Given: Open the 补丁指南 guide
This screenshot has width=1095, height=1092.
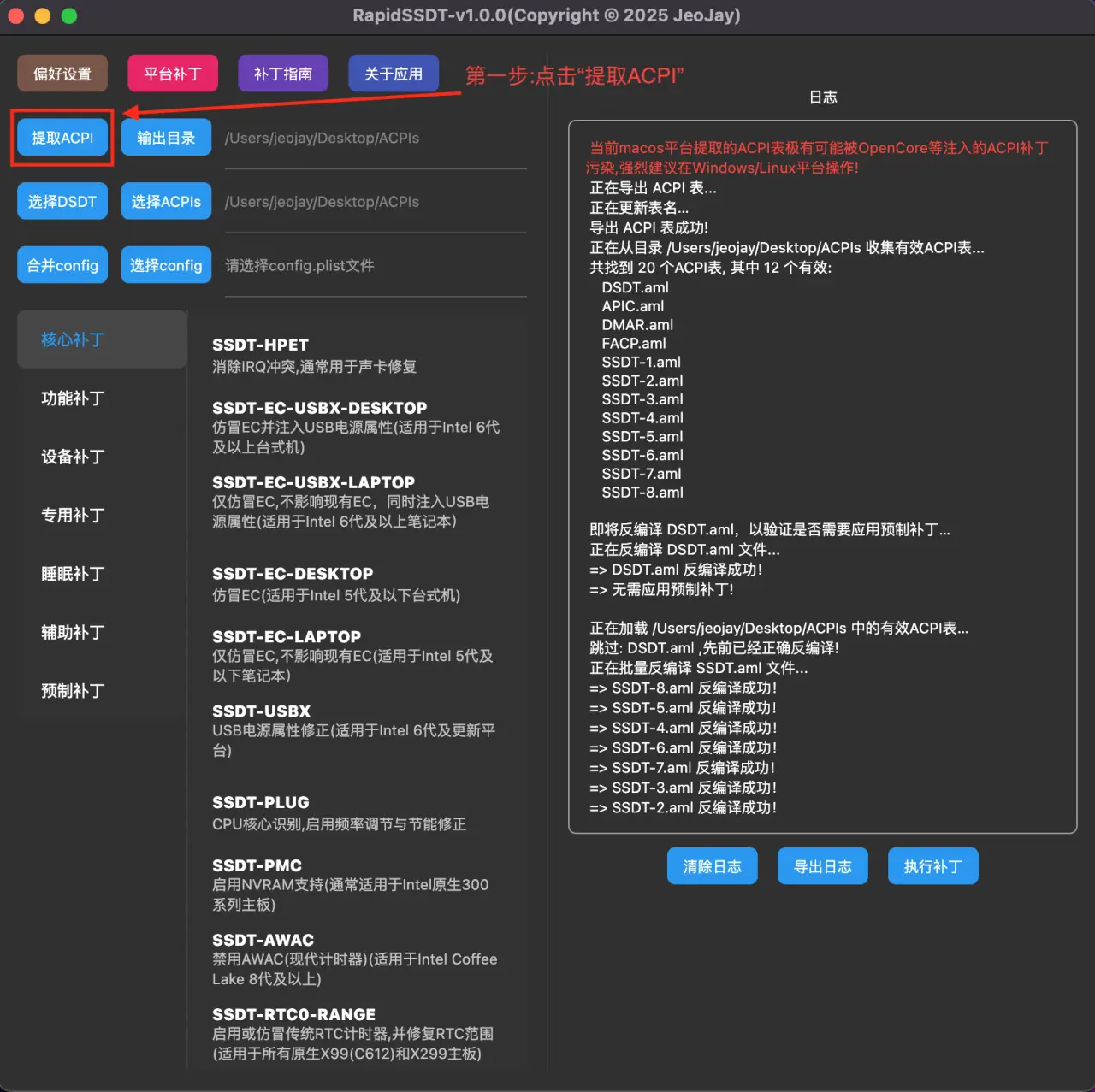Looking at the screenshot, I should pyautogui.click(x=283, y=74).
